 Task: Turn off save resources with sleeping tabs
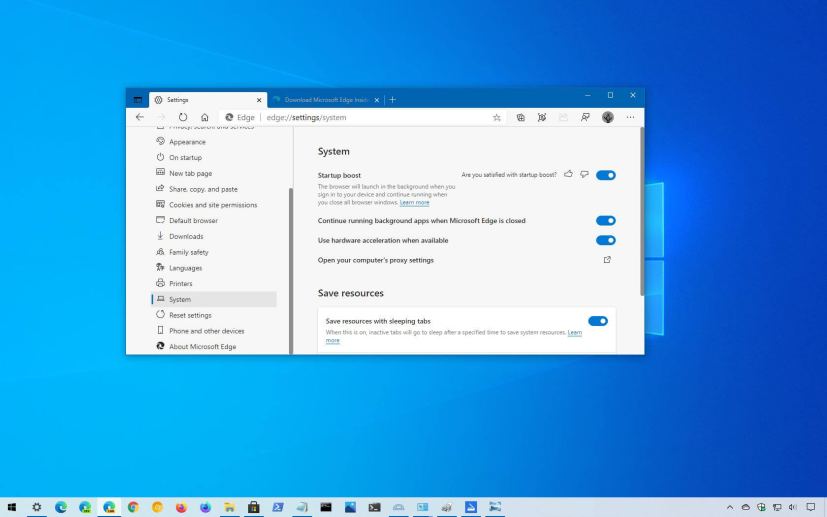tap(598, 321)
